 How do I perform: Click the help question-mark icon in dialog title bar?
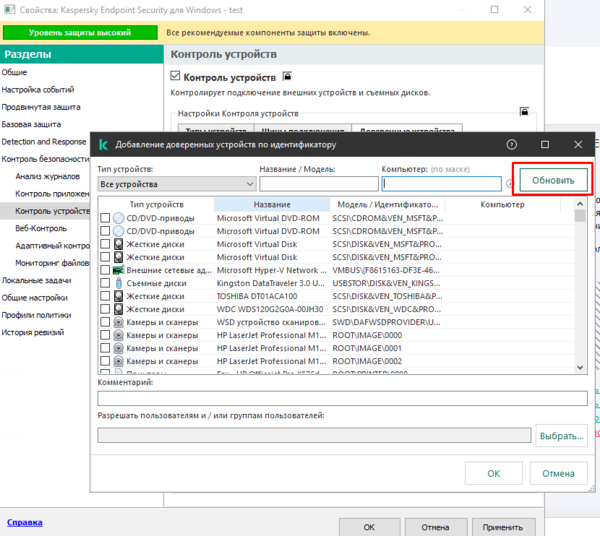point(511,145)
